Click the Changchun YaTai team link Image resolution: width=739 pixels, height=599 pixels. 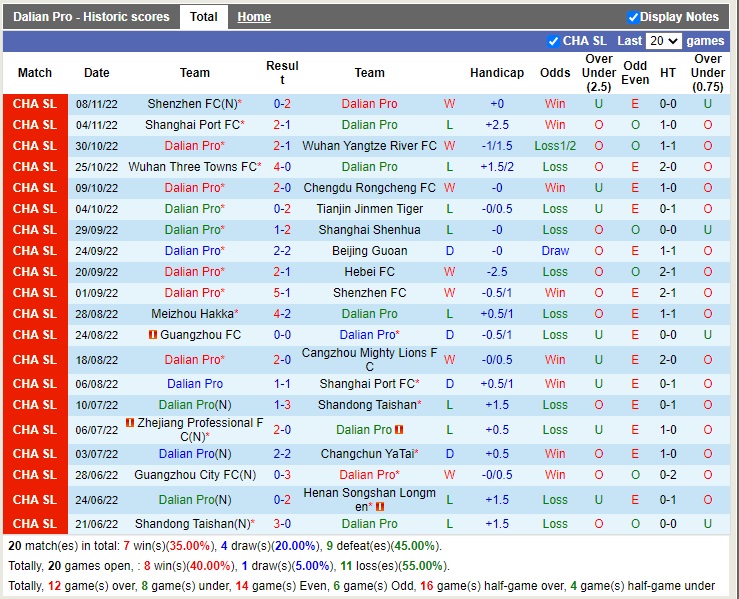tap(367, 454)
